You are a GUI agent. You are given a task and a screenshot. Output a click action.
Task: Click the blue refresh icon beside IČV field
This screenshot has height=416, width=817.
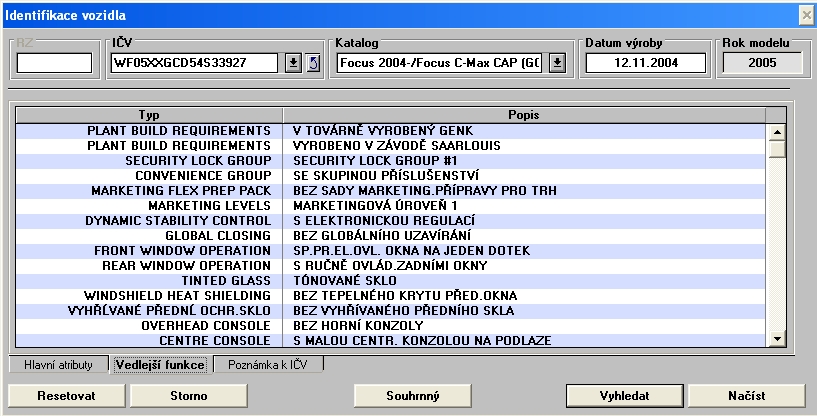(312, 64)
